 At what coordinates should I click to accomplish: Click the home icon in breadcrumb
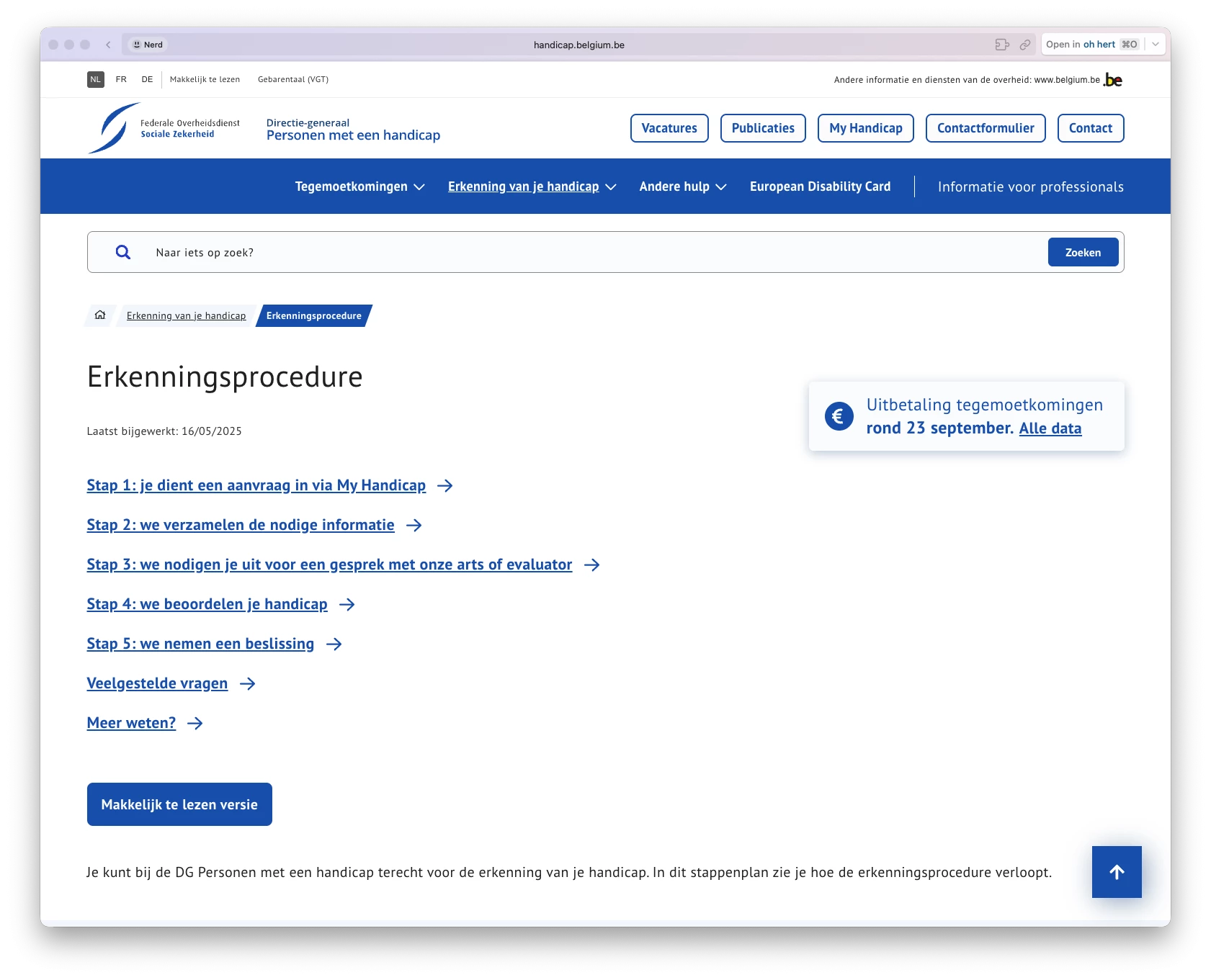coord(100,315)
